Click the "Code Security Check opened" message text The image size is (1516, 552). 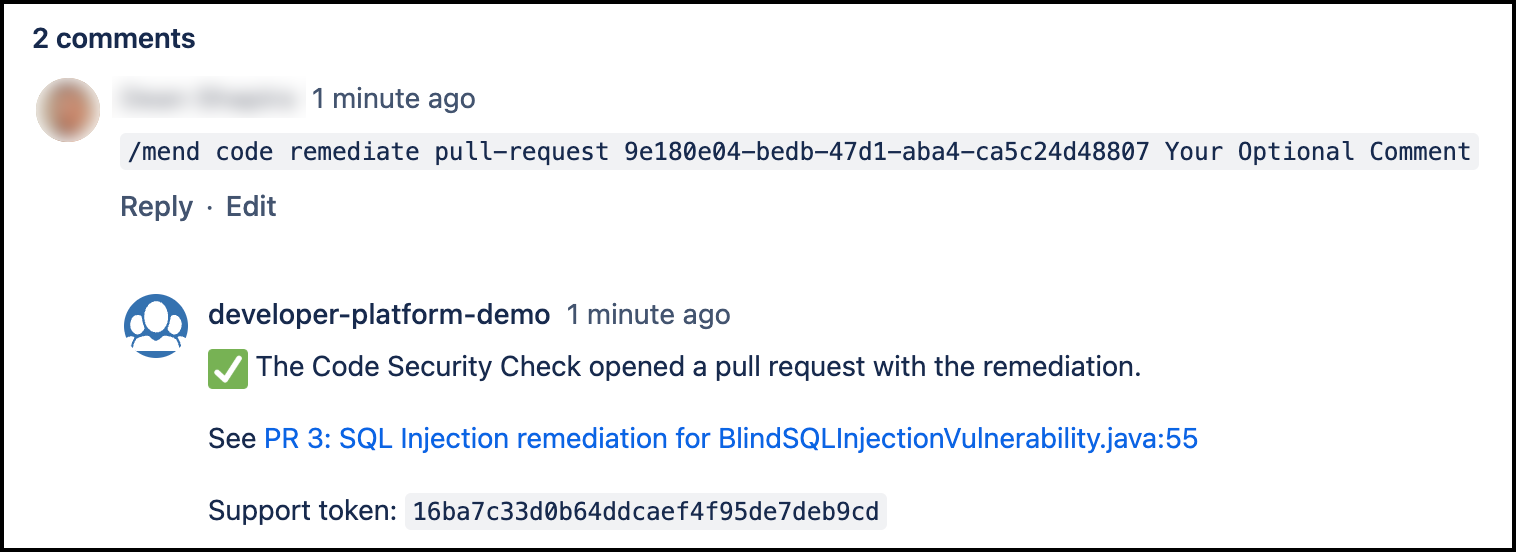tap(698, 367)
